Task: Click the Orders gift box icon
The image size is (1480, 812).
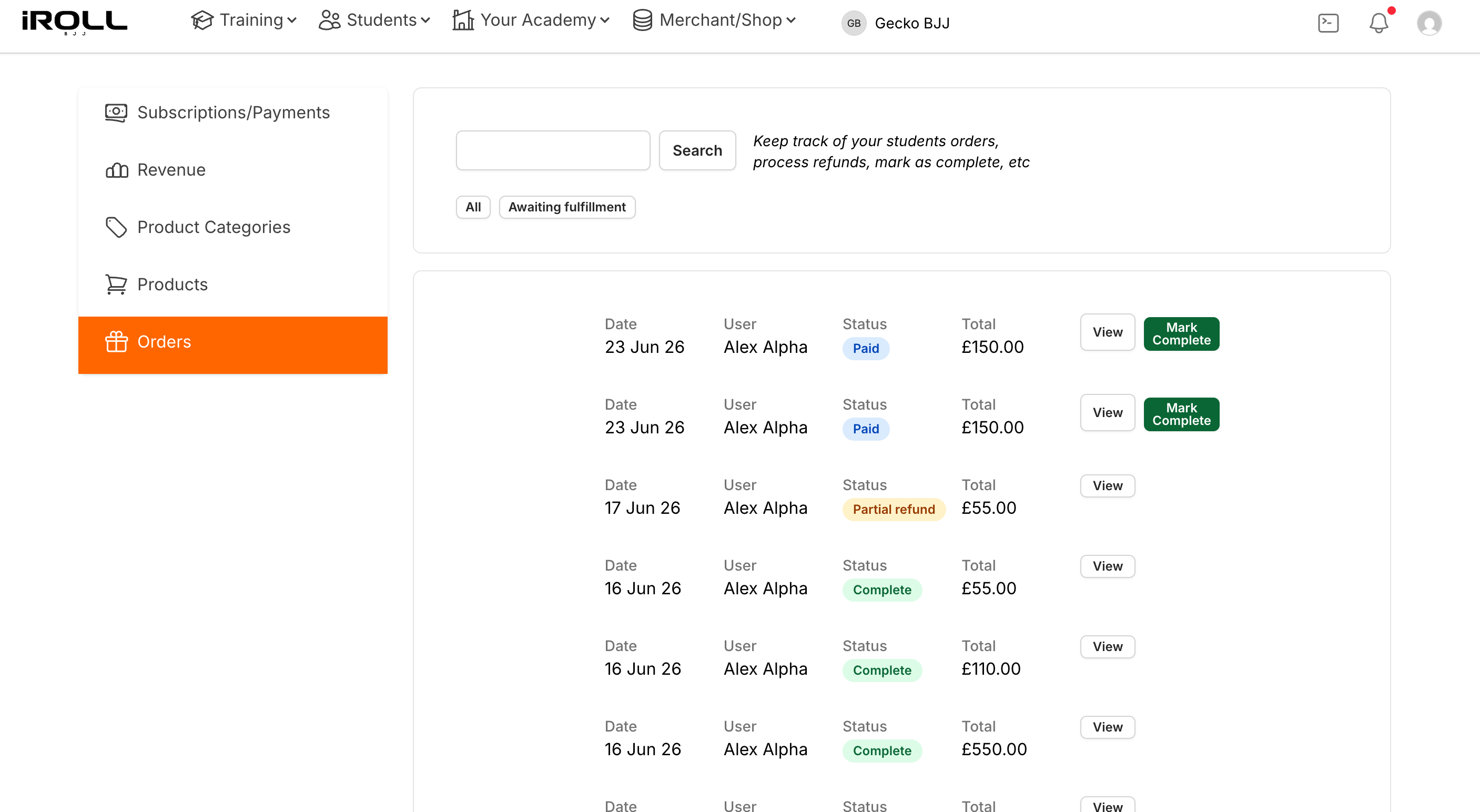Action: coord(116,341)
